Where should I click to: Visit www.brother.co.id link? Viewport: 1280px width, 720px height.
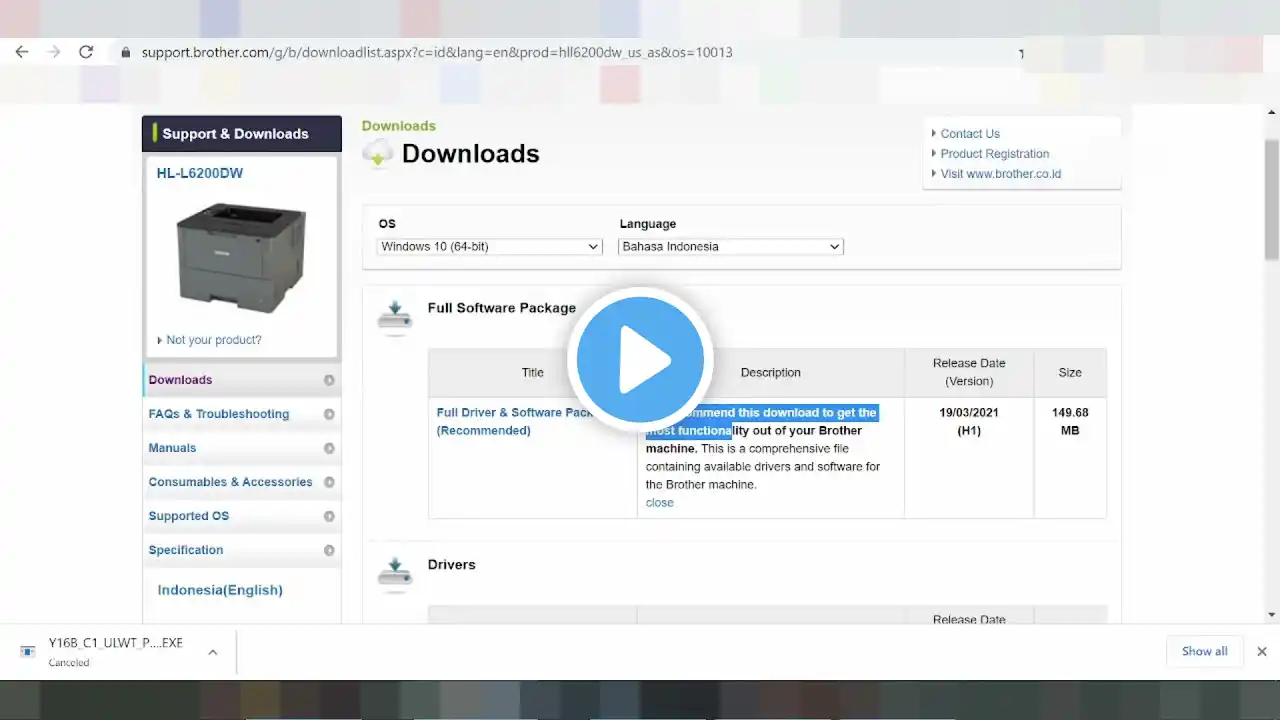point(1001,174)
